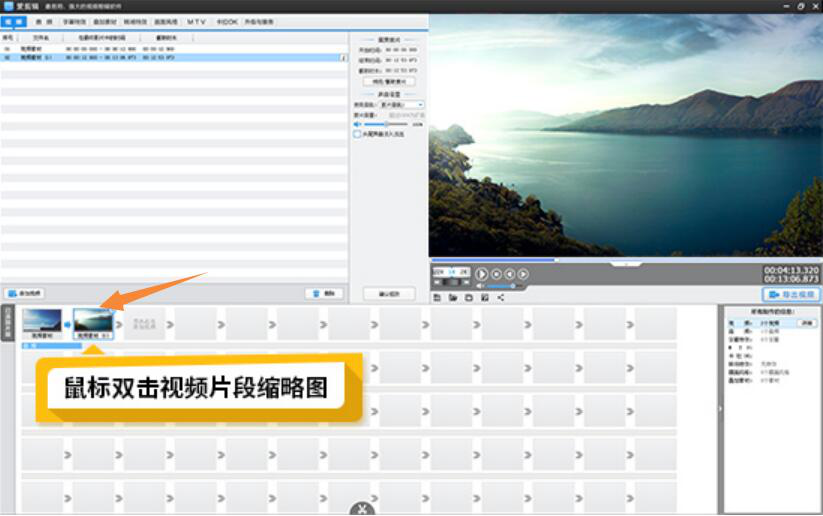The width and height of the screenshot is (823, 516).
Task: Adjust the clip volume slider in the sound settings panel
Action: (x=386, y=124)
